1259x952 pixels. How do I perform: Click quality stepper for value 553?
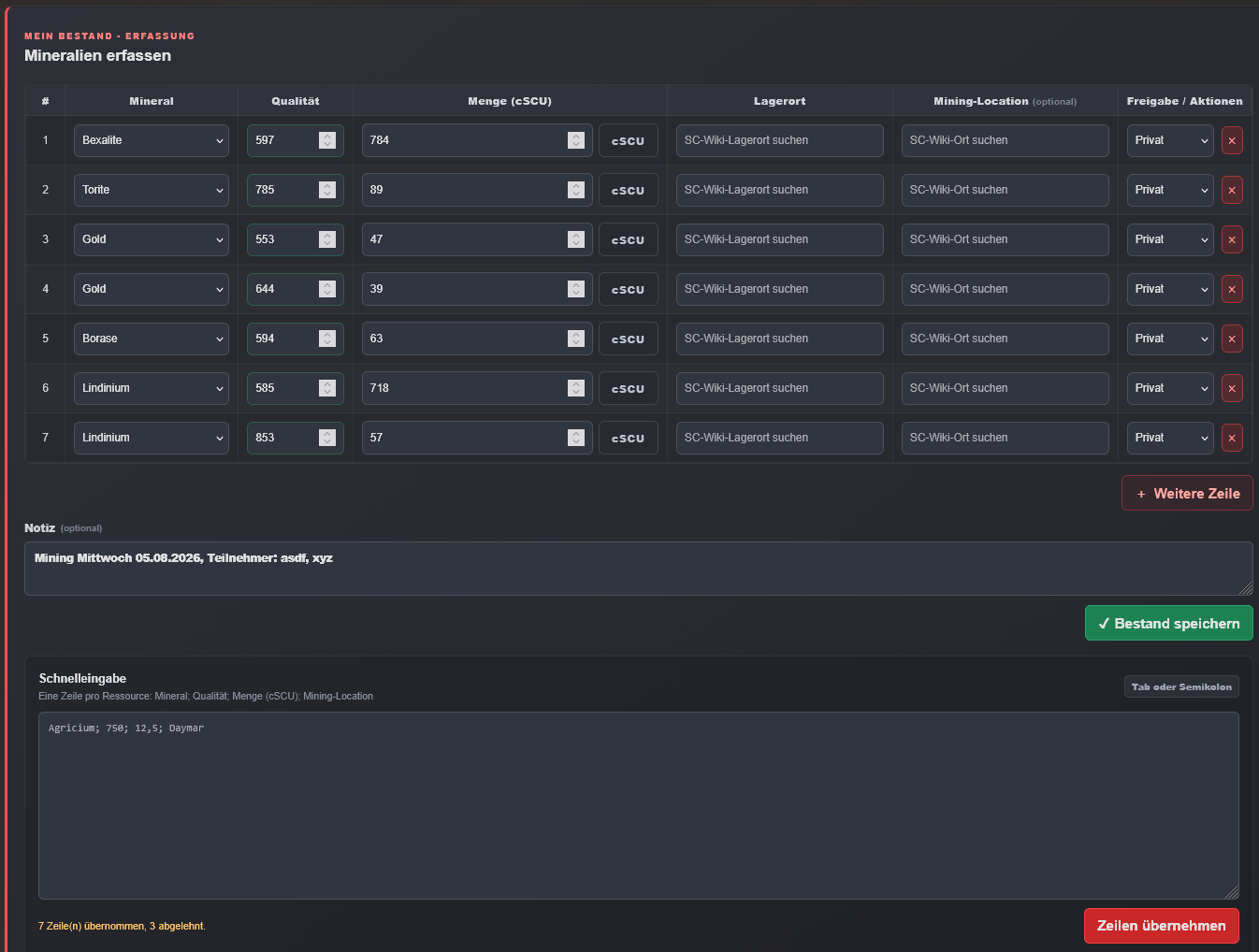click(327, 239)
